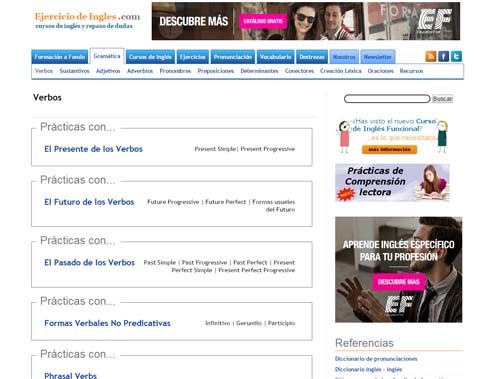Open El Pasado de los Verbos
This screenshot has width=500, height=379.
click(90, 263)
